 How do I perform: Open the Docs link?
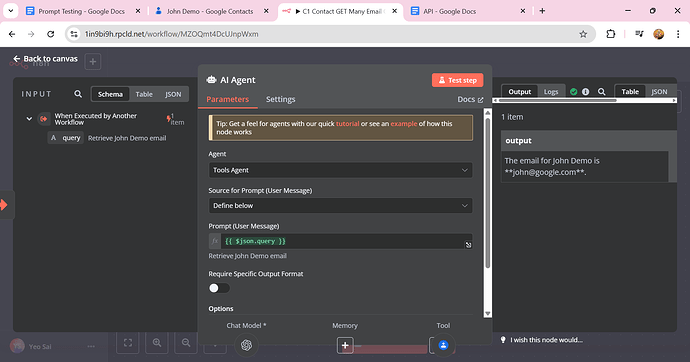(x=470, y=99)
